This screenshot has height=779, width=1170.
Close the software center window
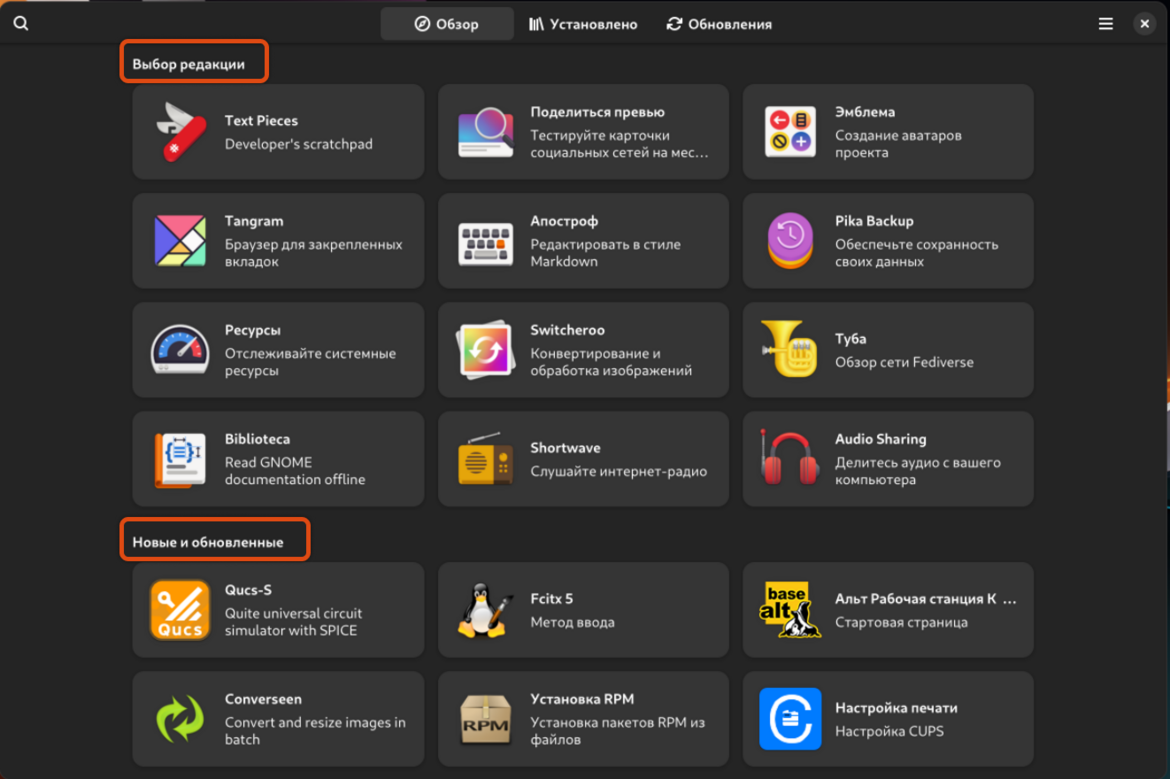(1144, 24)
